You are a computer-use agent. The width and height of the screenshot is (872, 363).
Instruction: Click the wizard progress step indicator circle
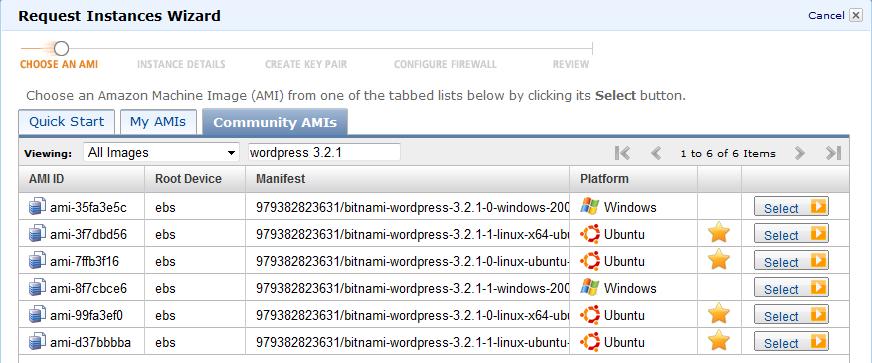62,48
